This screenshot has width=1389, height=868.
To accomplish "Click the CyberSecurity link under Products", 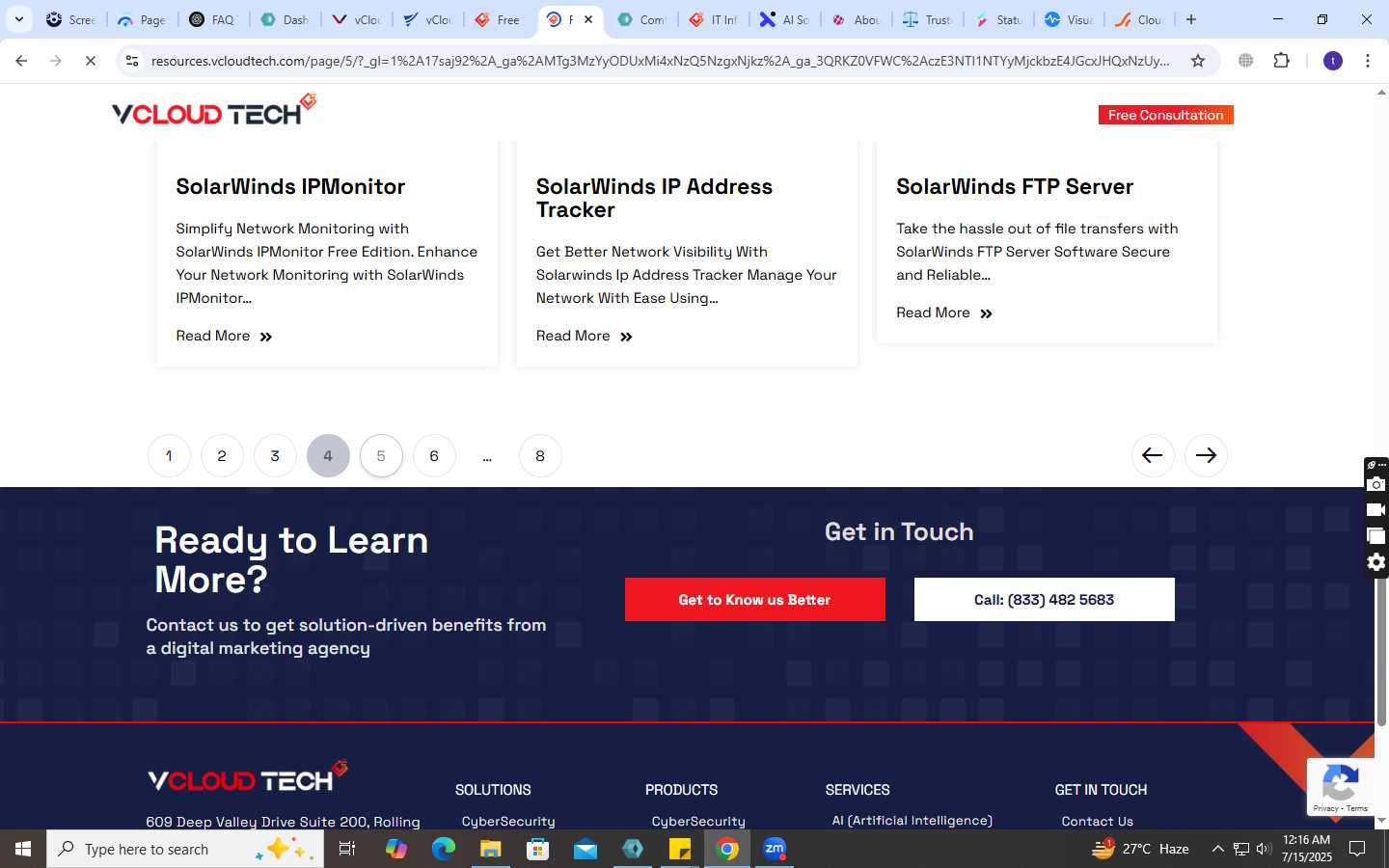I will 698,821.
